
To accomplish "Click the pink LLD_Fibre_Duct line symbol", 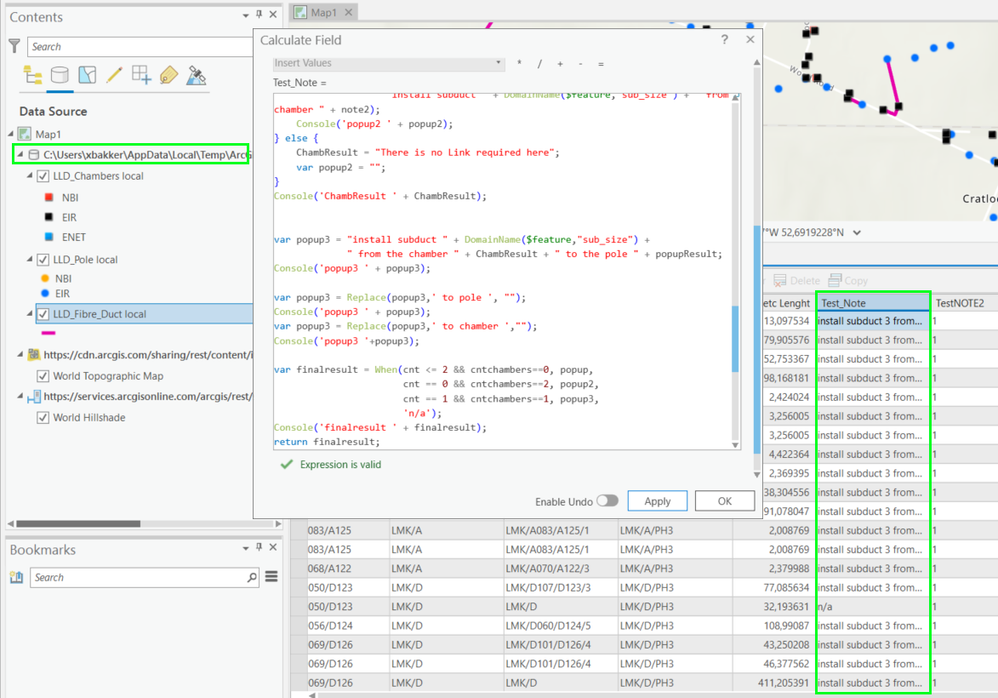I will (x=48, y=333).
